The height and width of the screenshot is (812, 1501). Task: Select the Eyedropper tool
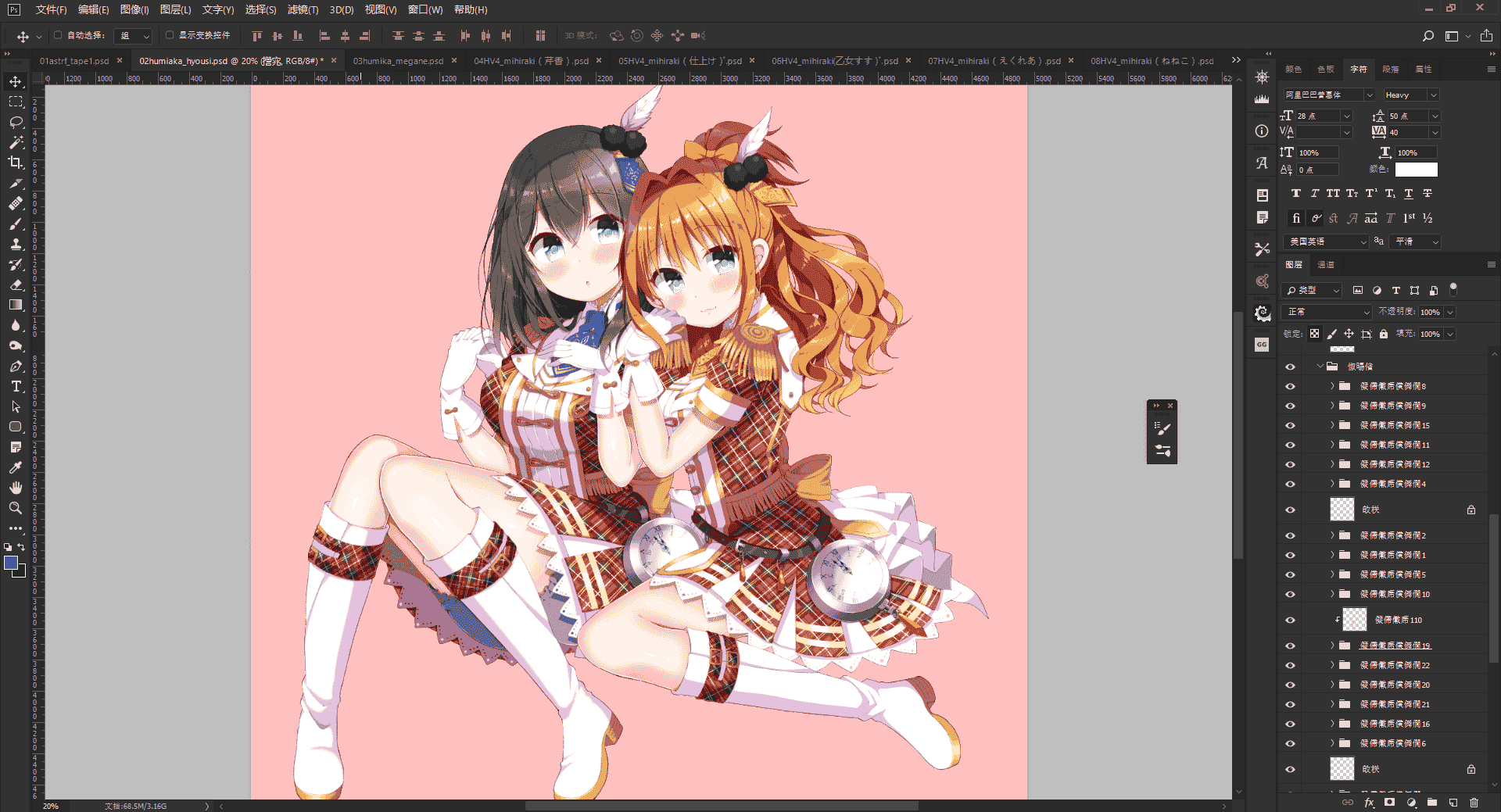click(16, 467)
